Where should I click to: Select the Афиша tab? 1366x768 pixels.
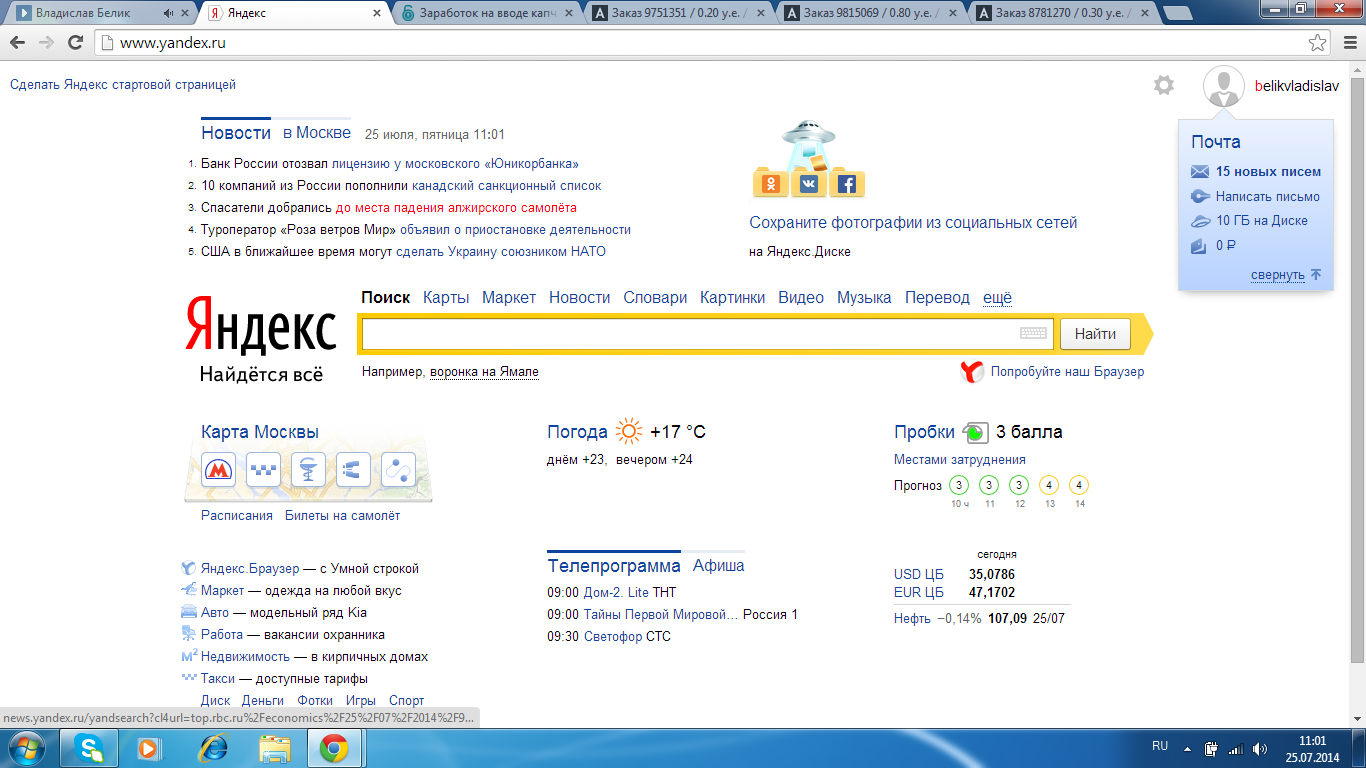(719, 566)
